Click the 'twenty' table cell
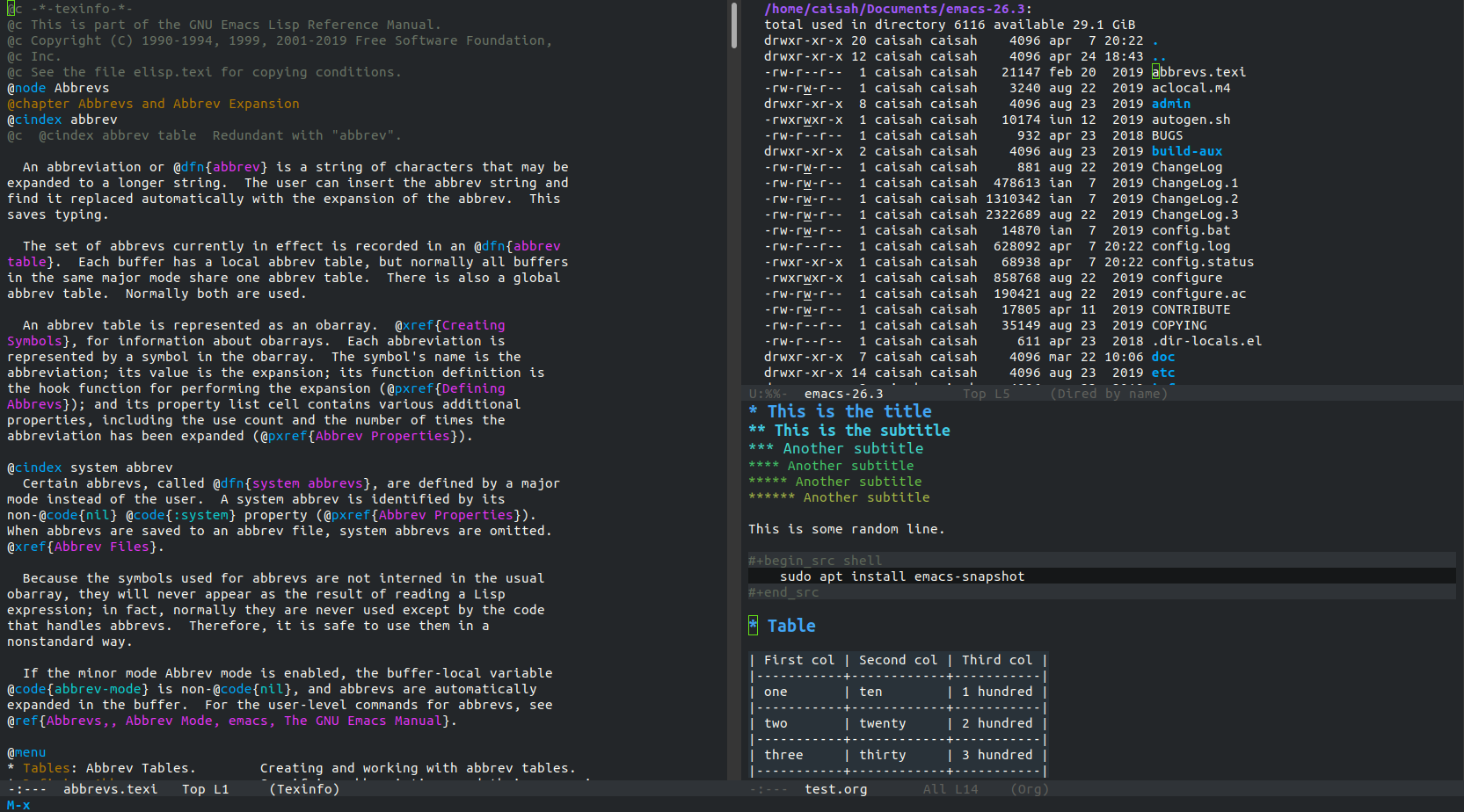 (x=883, y=723)
